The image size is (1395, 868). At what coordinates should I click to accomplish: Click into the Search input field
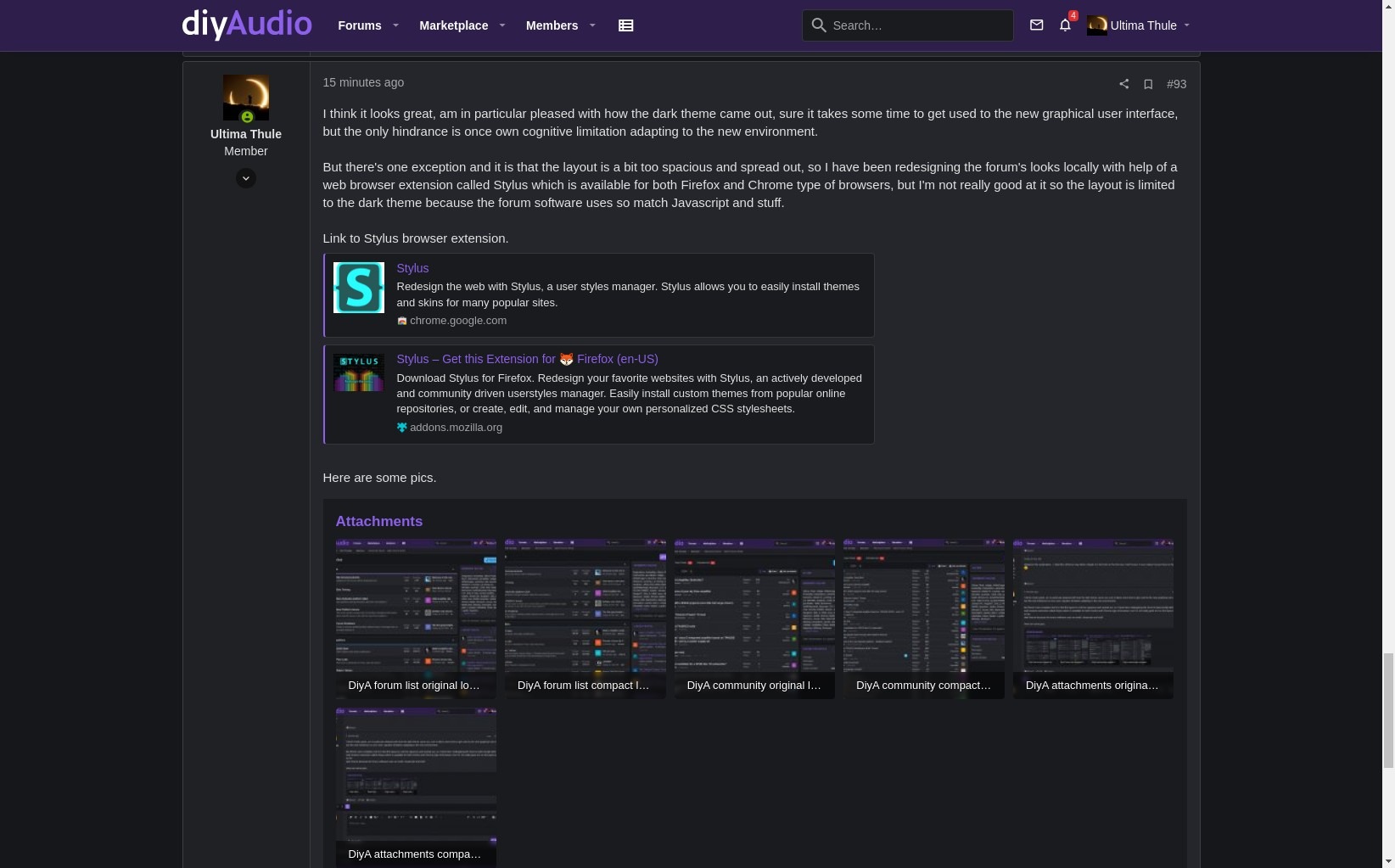[908, 25]
